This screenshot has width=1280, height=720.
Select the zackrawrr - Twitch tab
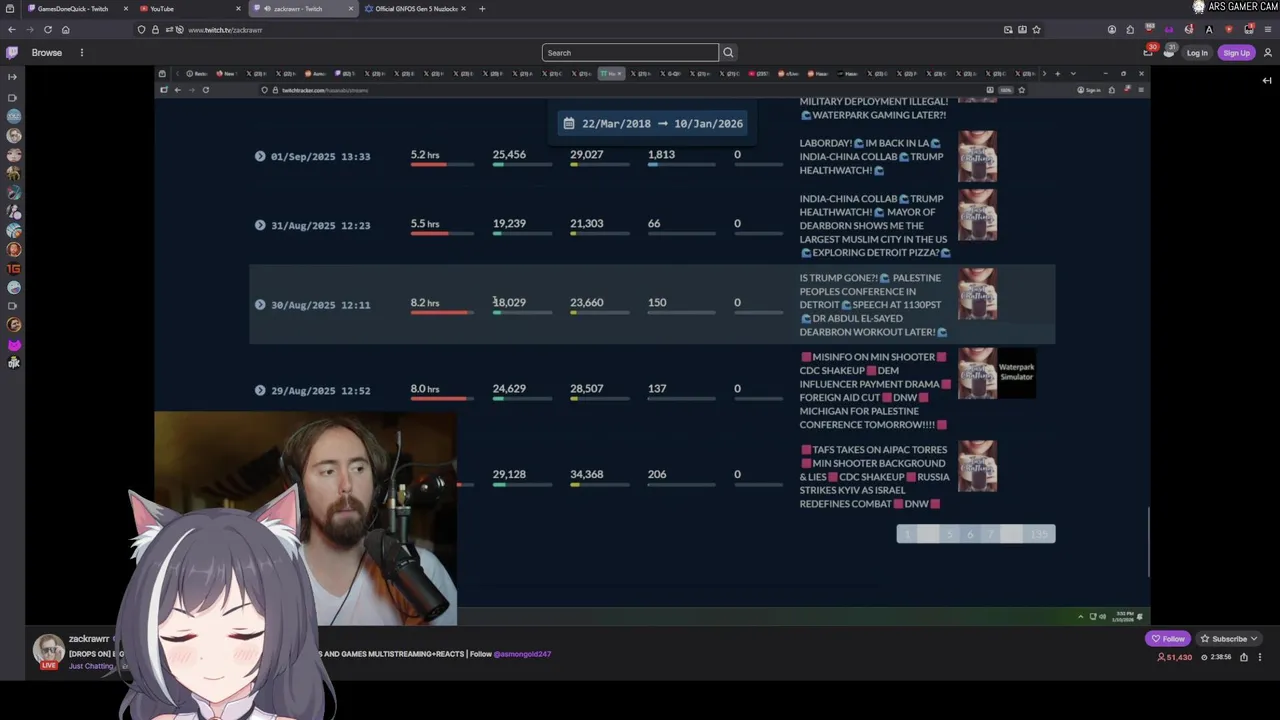click(x=302, y=9)
